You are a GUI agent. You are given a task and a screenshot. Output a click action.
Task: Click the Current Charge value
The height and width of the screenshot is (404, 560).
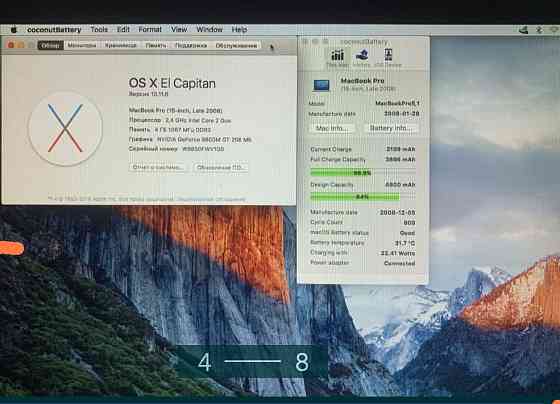[400, 149]
